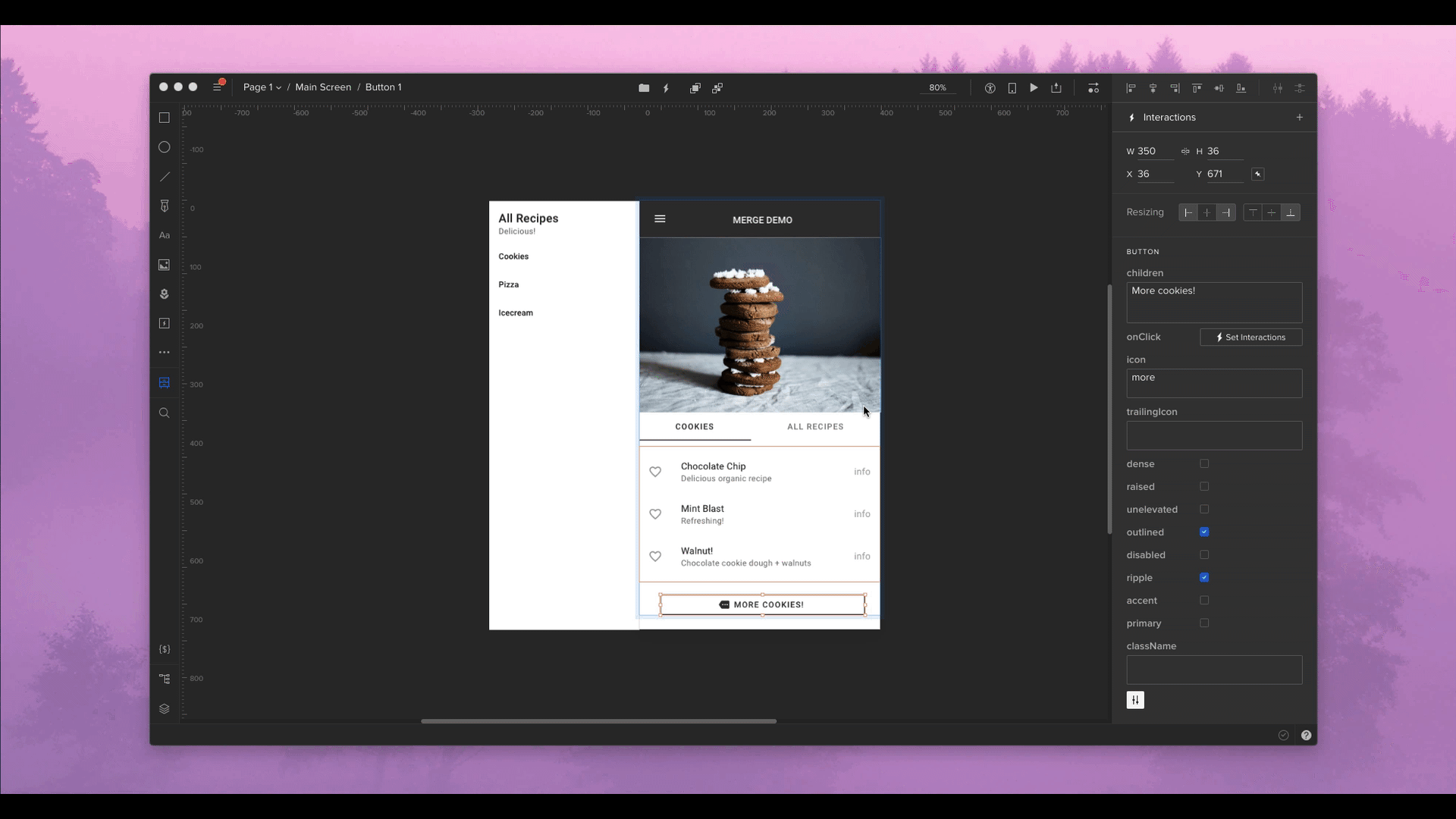Click the horizontal canvas scrollbar

tap(598, 721)
